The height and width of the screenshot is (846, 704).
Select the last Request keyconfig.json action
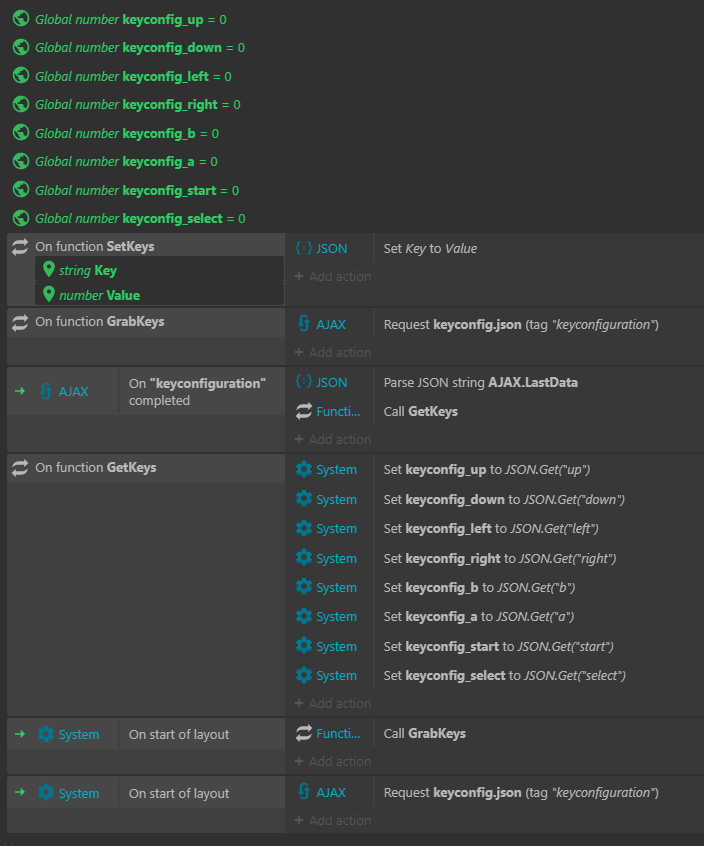521,792
